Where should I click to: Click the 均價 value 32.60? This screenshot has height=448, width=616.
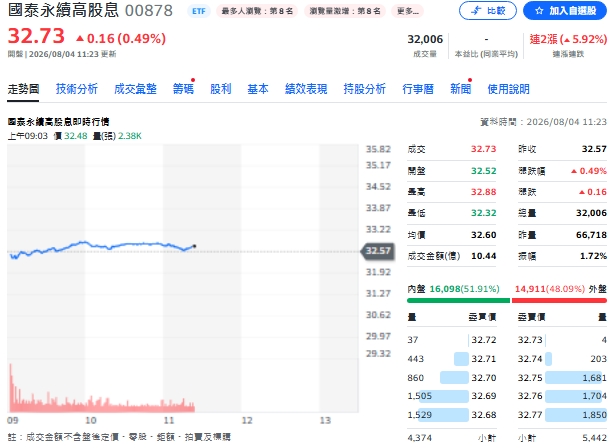[483, 235]
